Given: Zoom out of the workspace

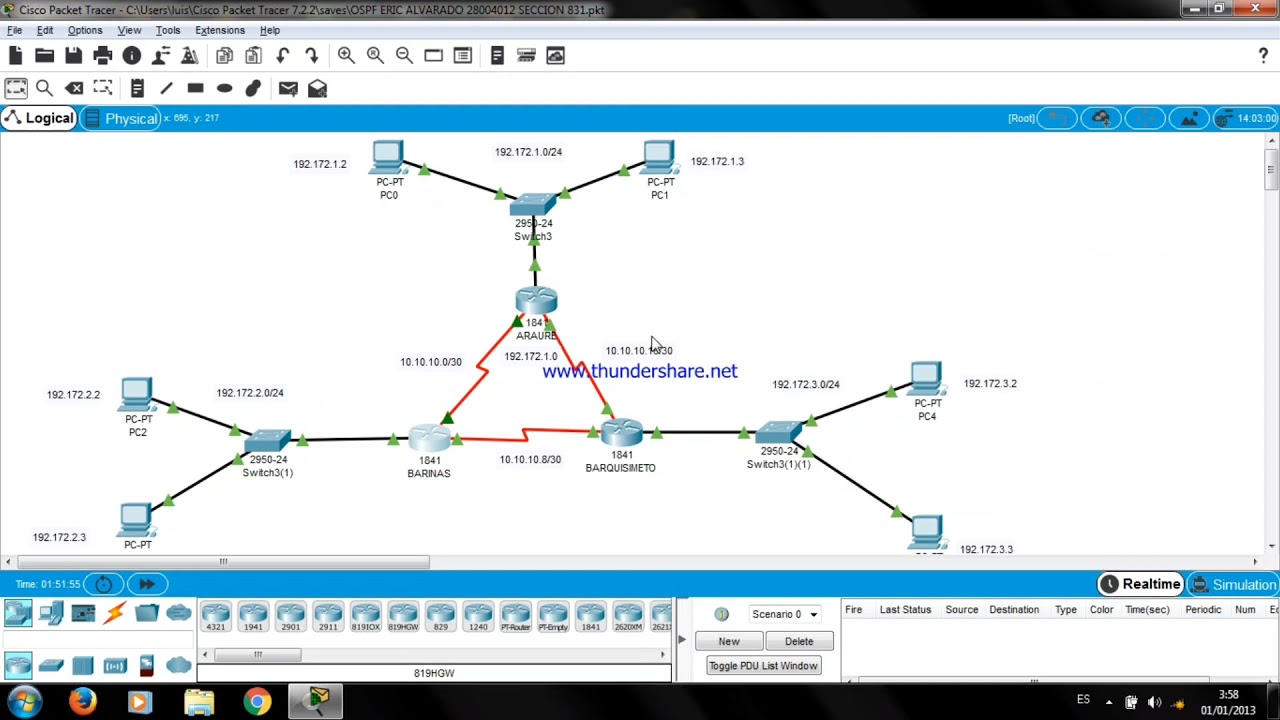Looking at the screenshot, I should point(404,55).
